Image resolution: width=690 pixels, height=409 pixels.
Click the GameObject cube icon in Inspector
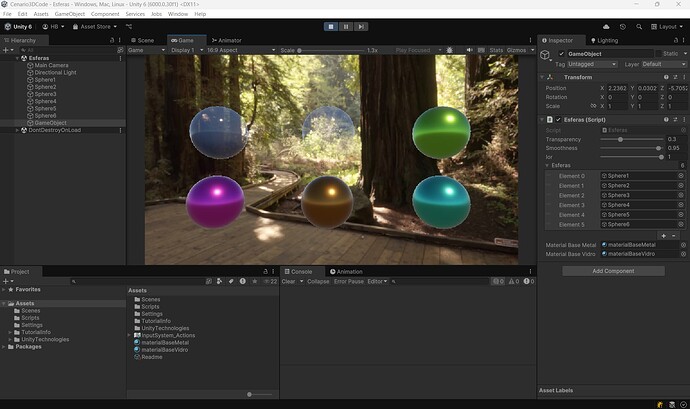click(545, 55)
